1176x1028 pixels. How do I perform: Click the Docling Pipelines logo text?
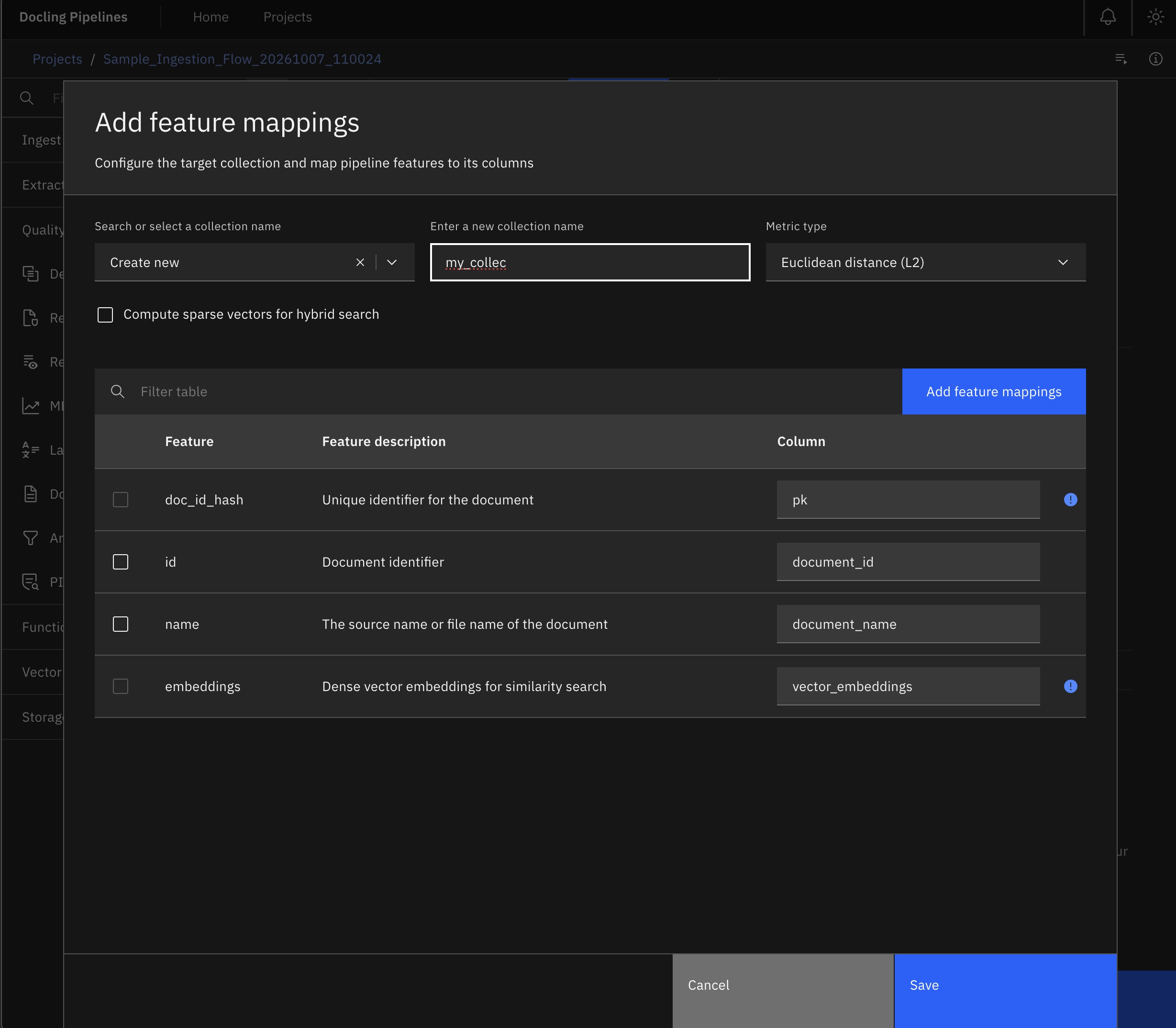pos(73,17)
